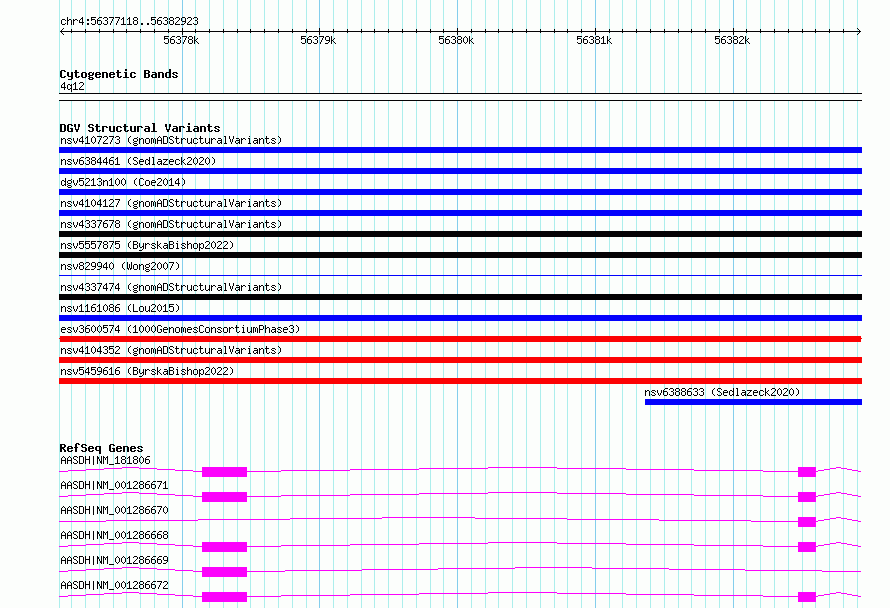Click the 56382k ruler position

732,40
